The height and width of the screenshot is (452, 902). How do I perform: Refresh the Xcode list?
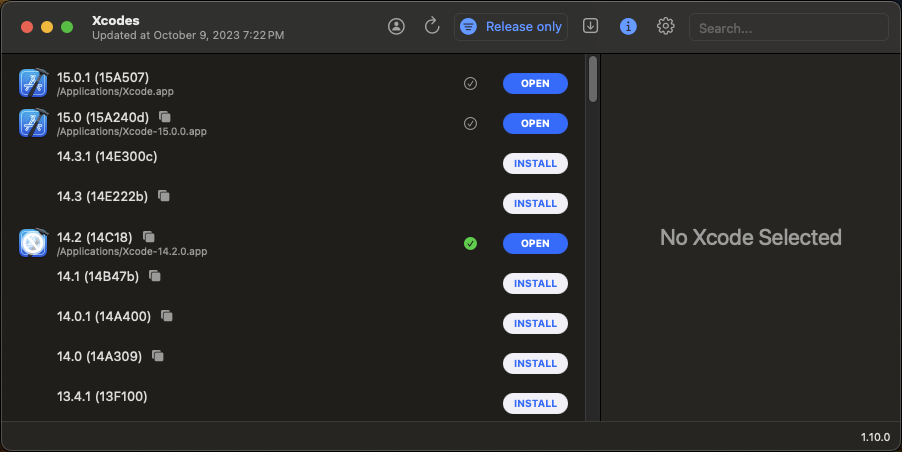pyautogui.click(x=431, y=26)
